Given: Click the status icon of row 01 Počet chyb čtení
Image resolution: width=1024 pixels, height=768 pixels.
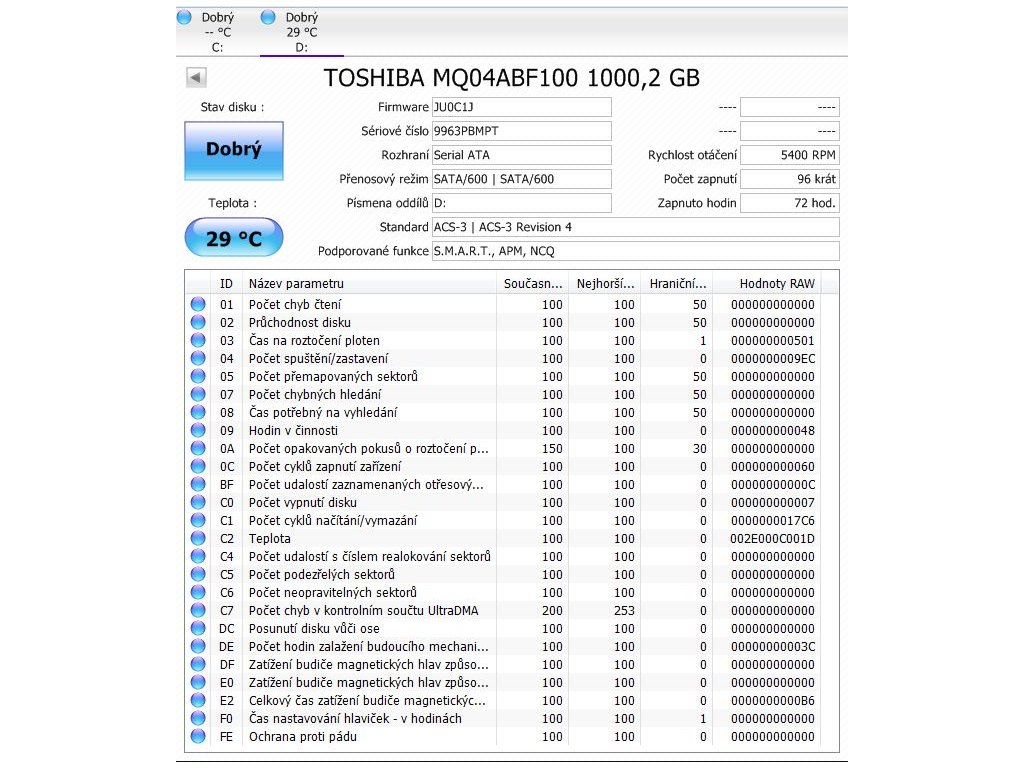Looking at the screenshot, I should coord(198,304).
